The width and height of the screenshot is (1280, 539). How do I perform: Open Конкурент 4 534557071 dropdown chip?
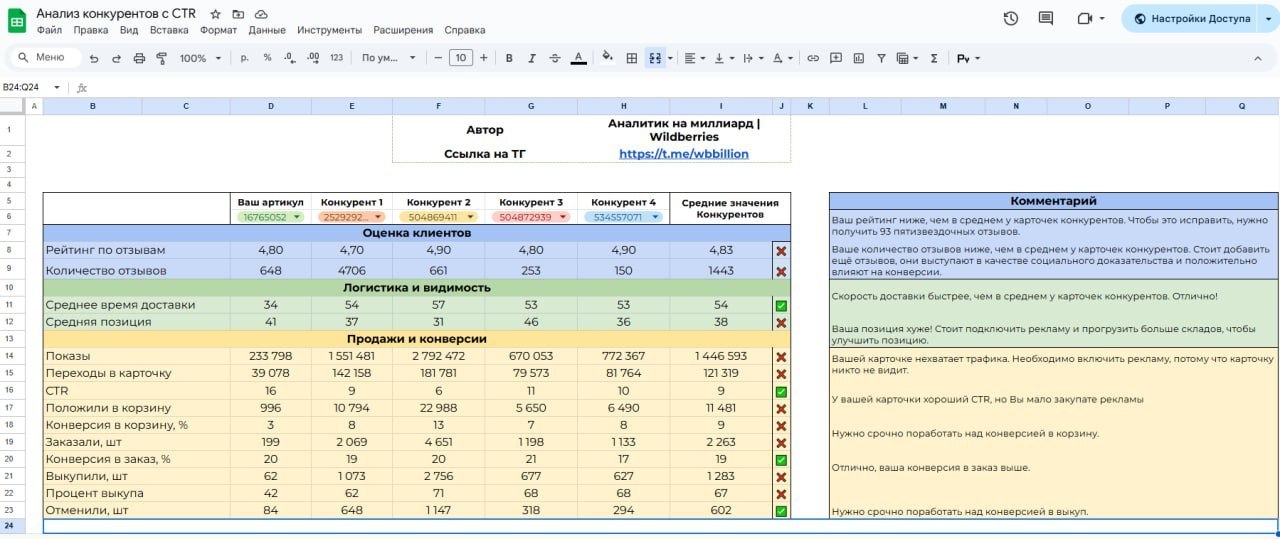(624, 216)
